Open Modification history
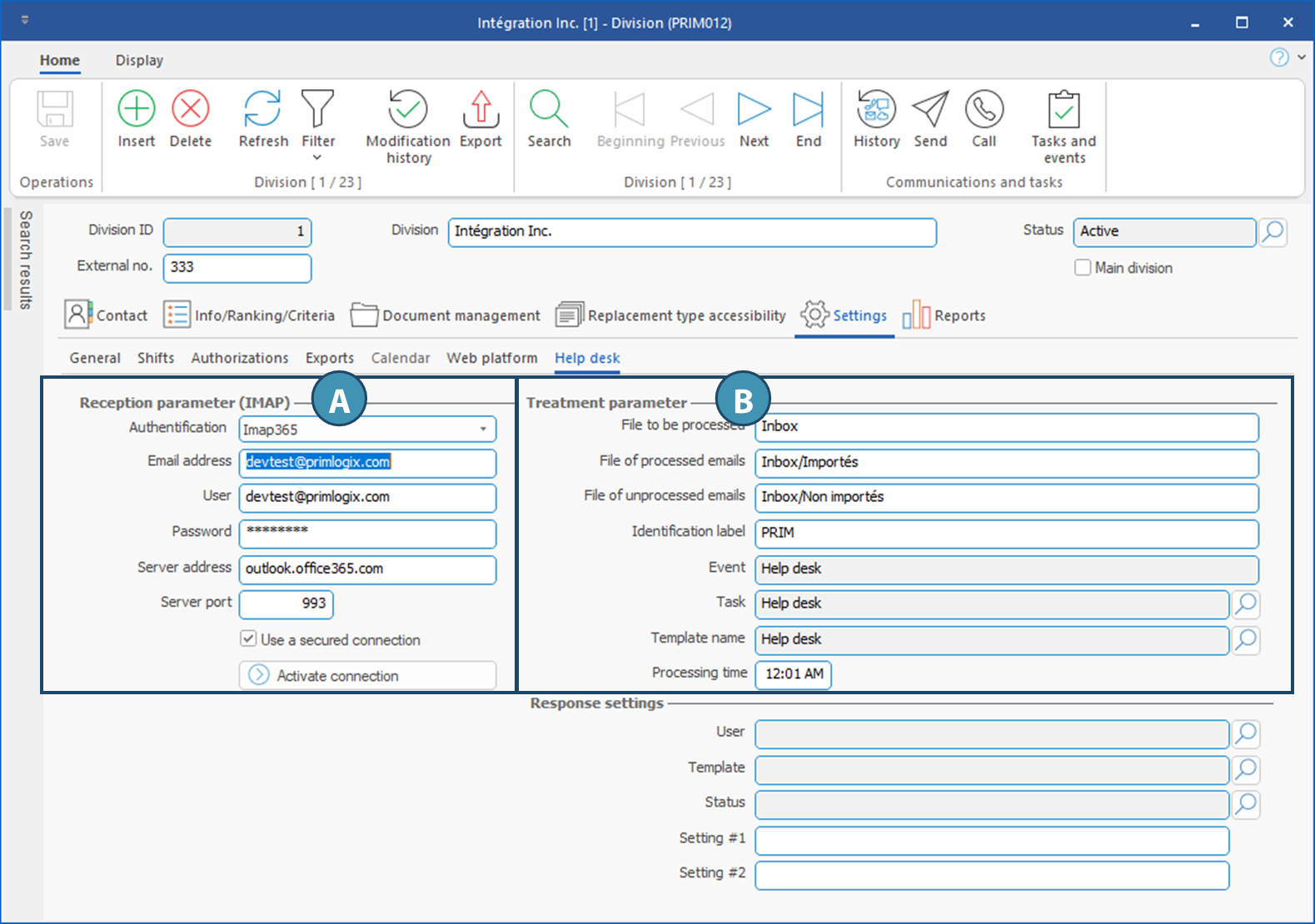 click(407, 109)
